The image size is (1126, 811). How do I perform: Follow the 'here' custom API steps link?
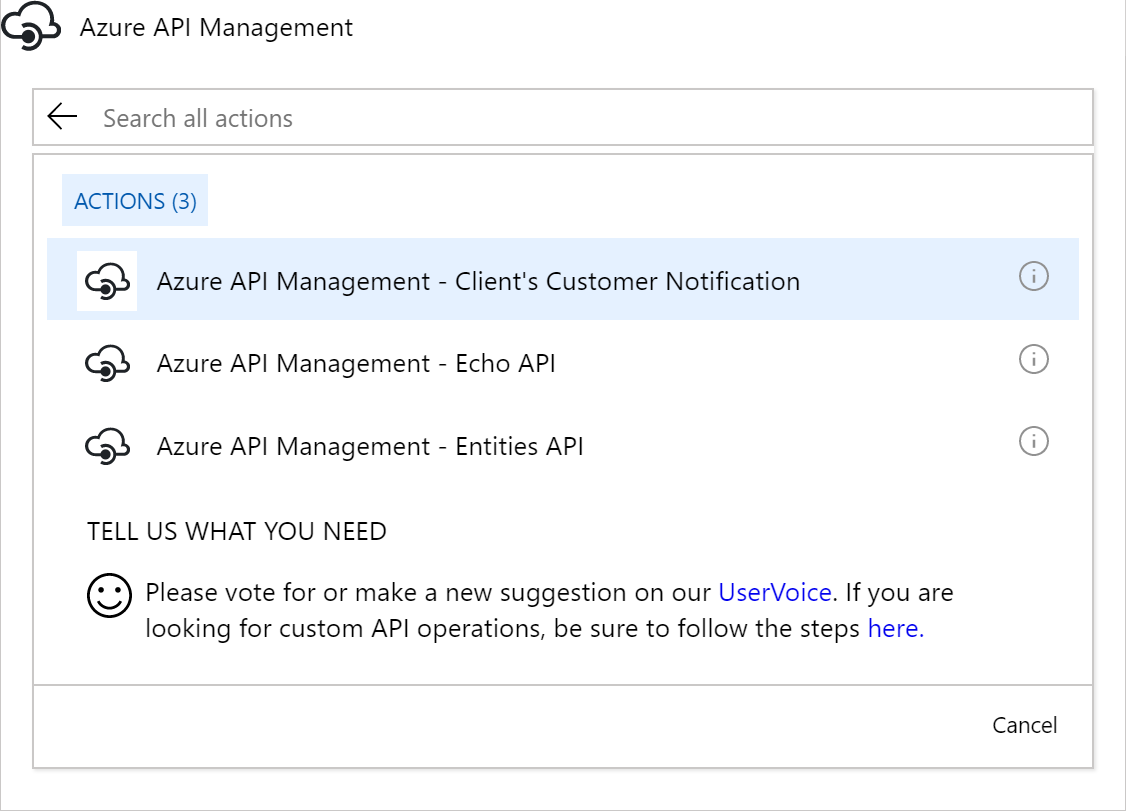click(895, 629)
